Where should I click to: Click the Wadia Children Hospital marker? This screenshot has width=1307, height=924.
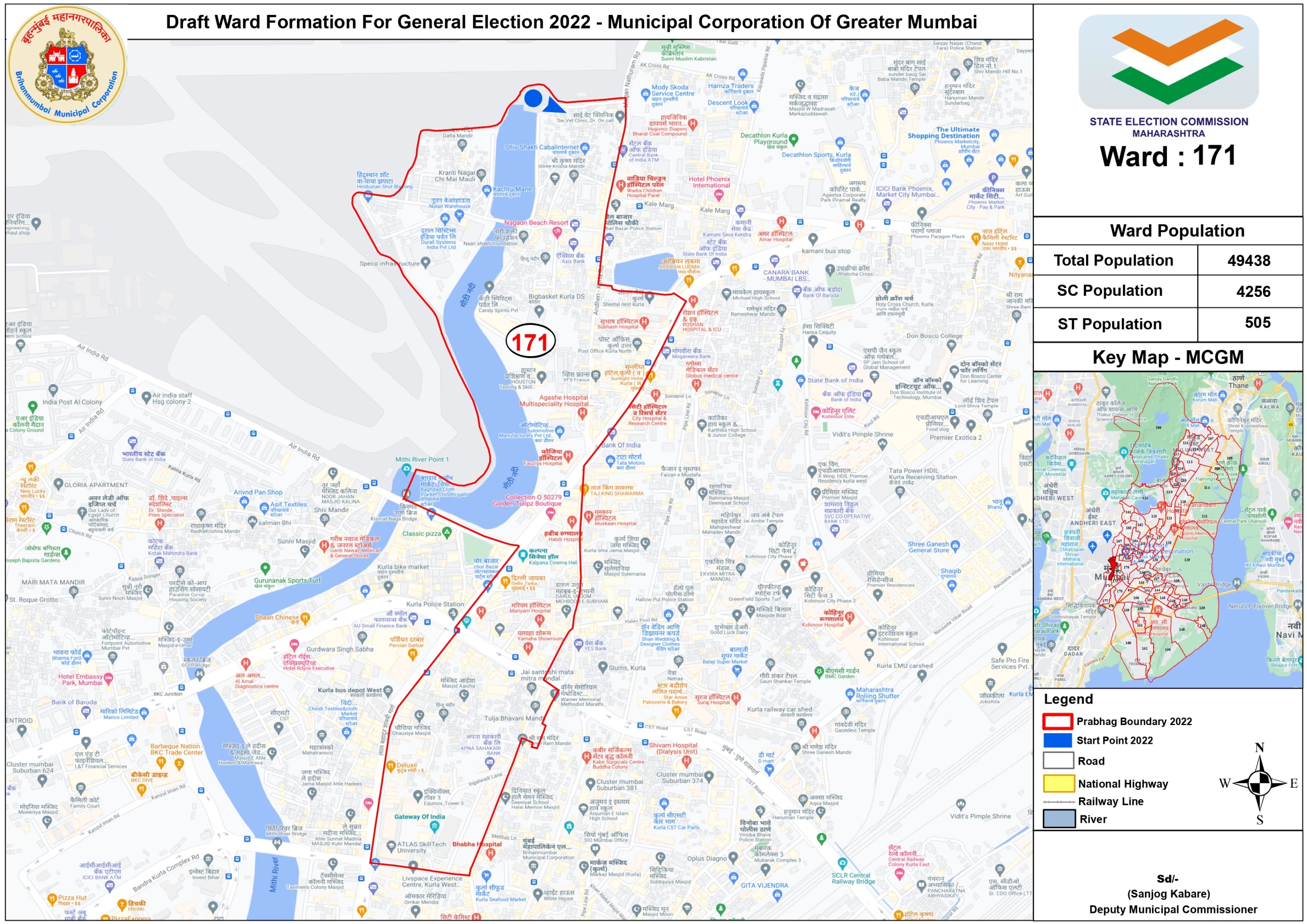tap(621, 185)
